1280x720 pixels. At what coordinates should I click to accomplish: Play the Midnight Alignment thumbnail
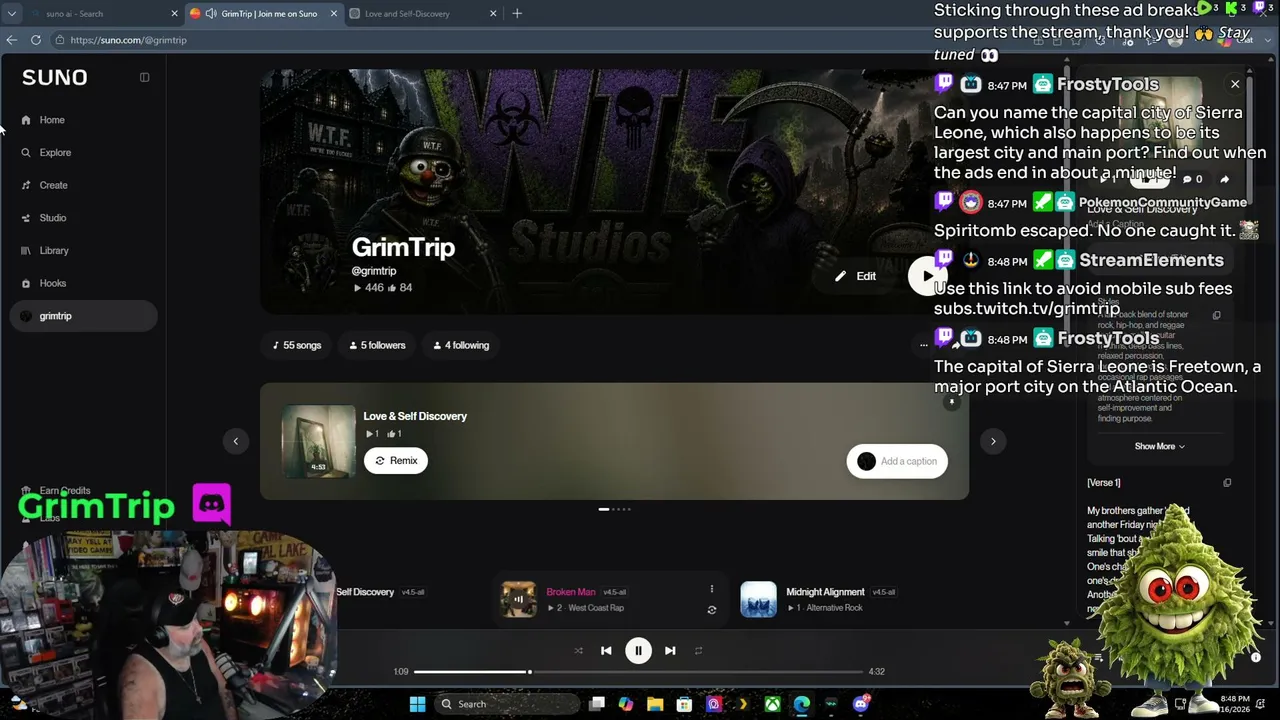click(758, 600)
